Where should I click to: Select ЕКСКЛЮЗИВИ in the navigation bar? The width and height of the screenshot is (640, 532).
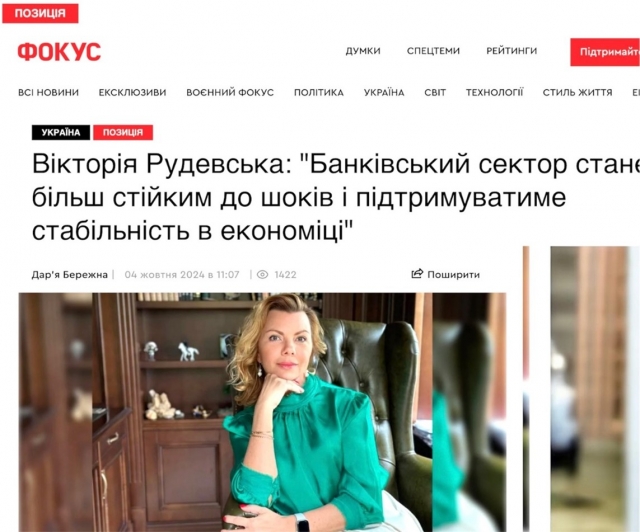[132, 93]
